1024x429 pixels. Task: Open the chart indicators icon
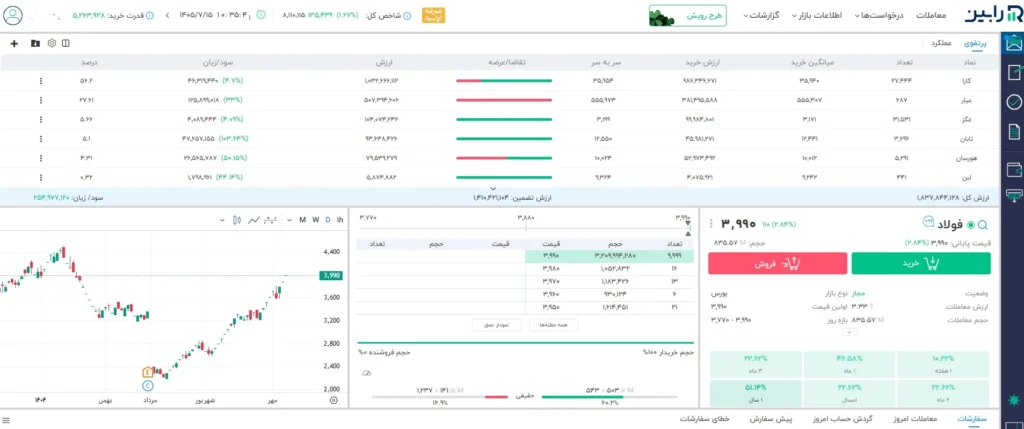pos(270,220)
